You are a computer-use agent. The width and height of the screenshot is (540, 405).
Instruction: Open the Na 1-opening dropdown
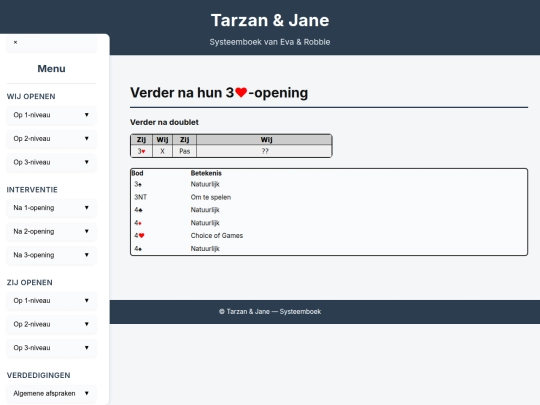(x=51, y=208)
